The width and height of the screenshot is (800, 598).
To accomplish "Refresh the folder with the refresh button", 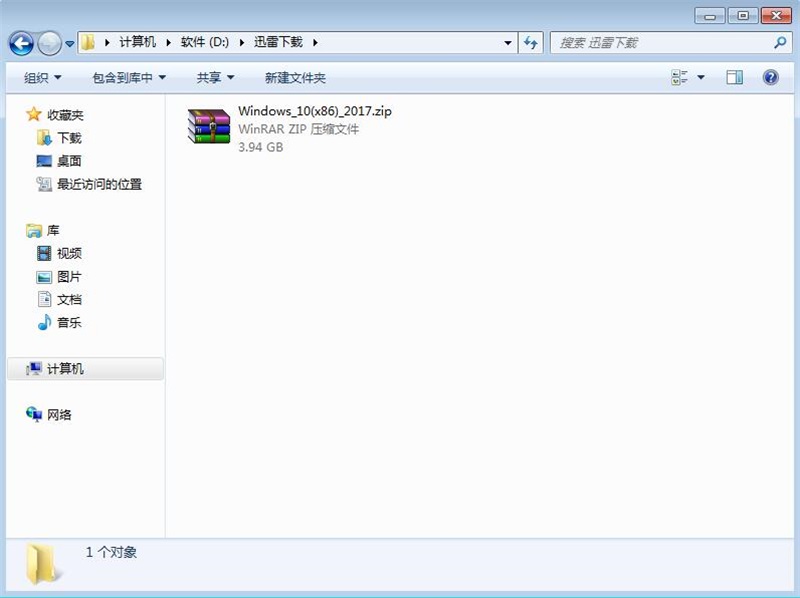I will [531, 43].
